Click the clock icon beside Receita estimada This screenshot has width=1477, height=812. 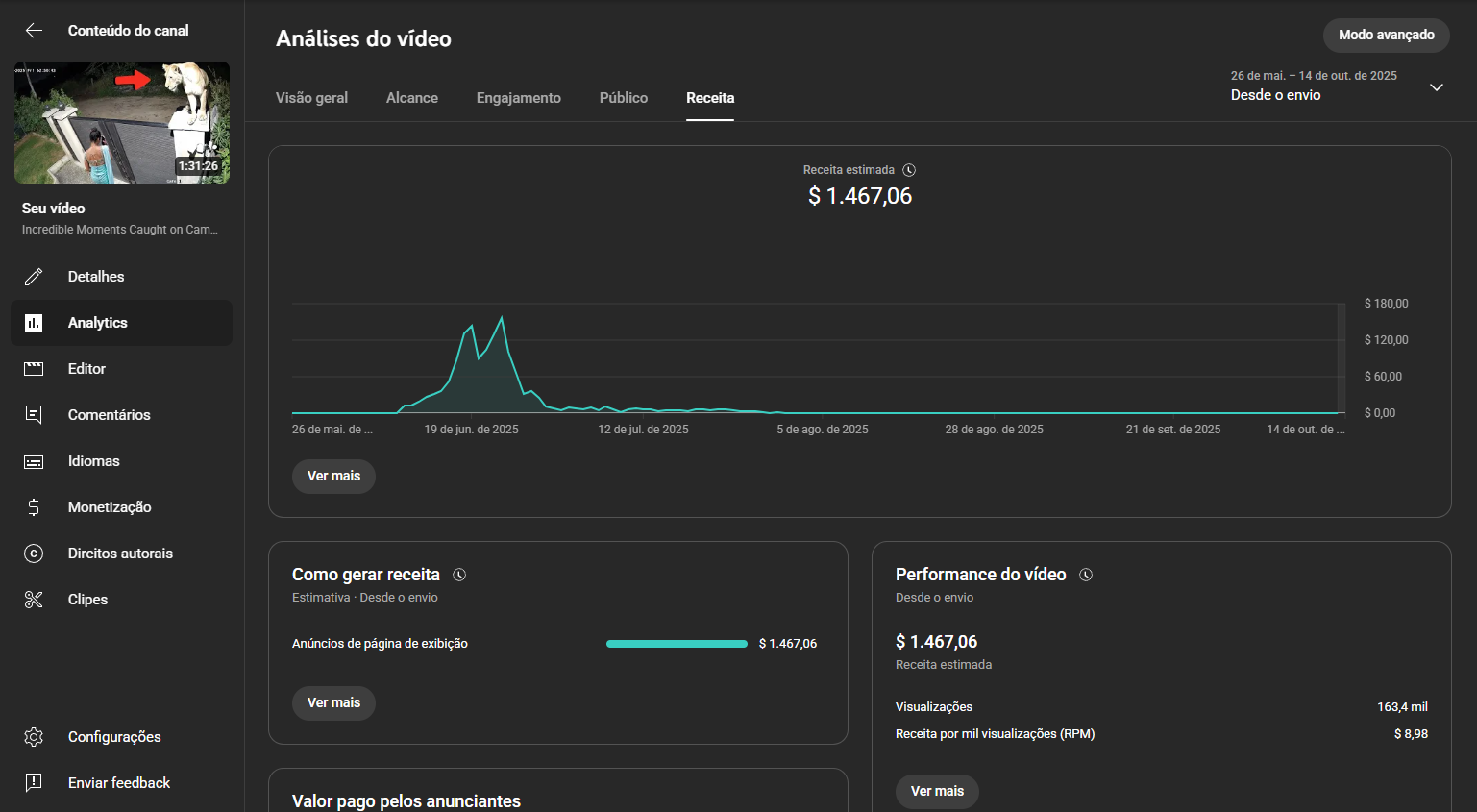[909, 170]
